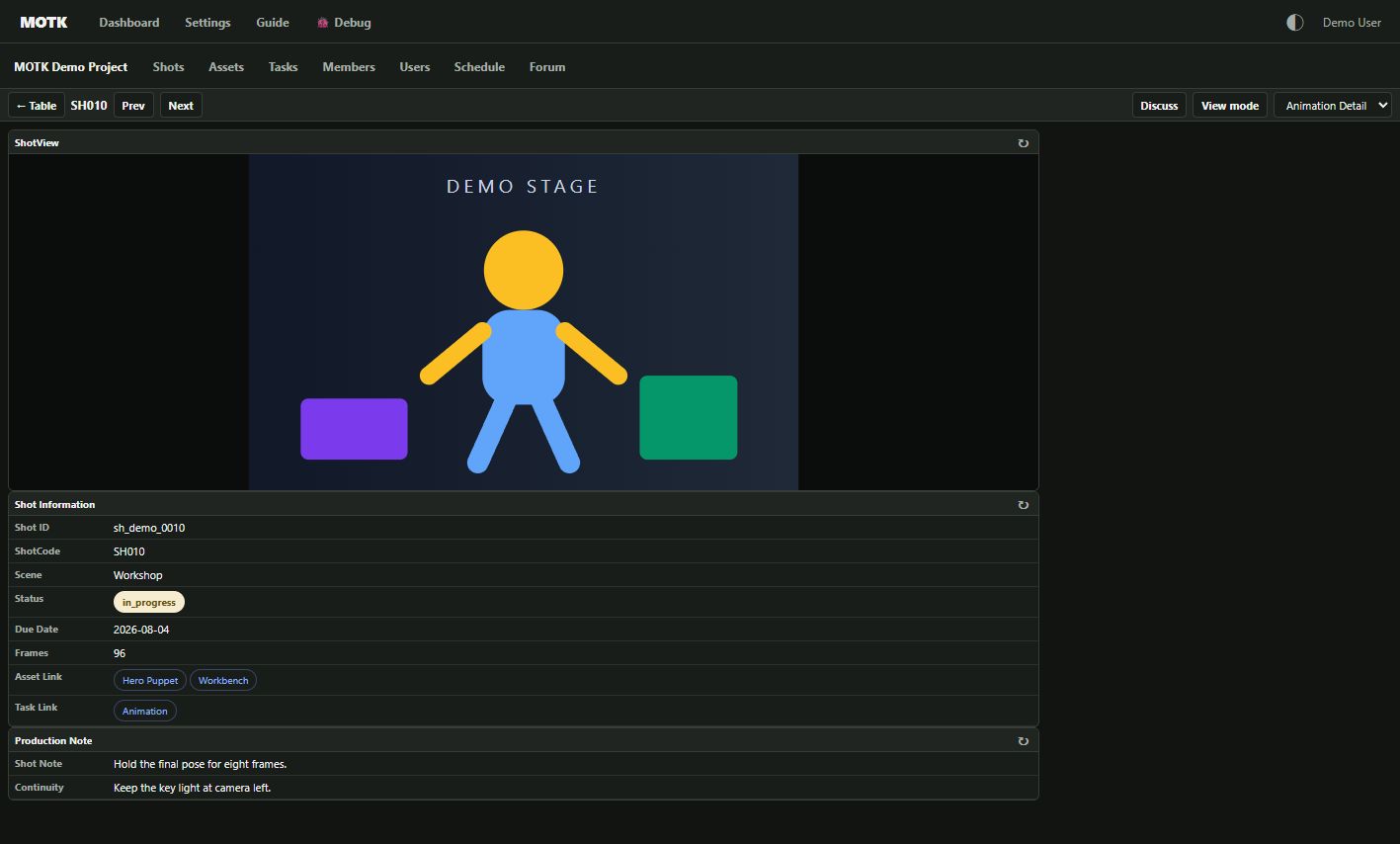Go to the Next shot
Screen dimensions: 1400x844
point(181,106)
